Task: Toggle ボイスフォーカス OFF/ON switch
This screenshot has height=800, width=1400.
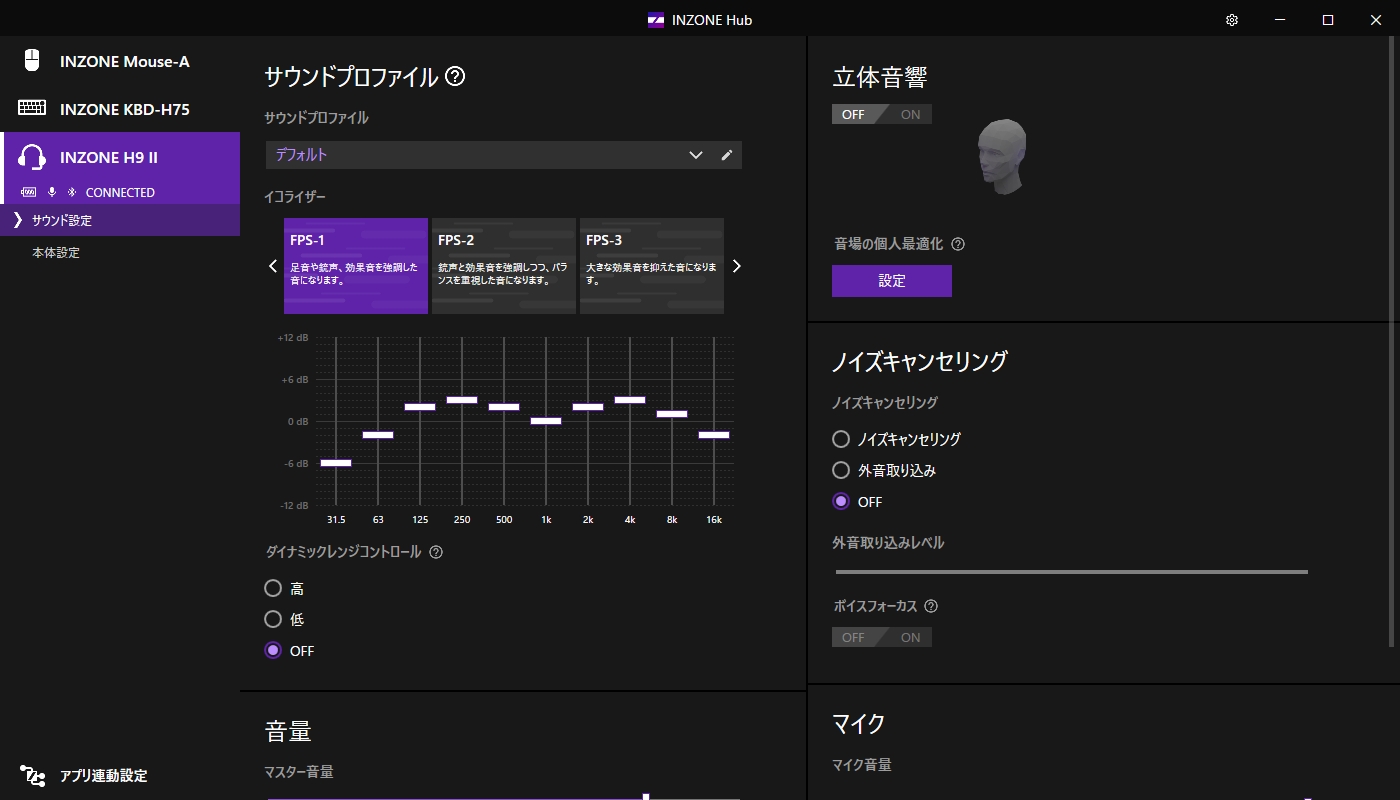Action: click(x=882, y=637)
